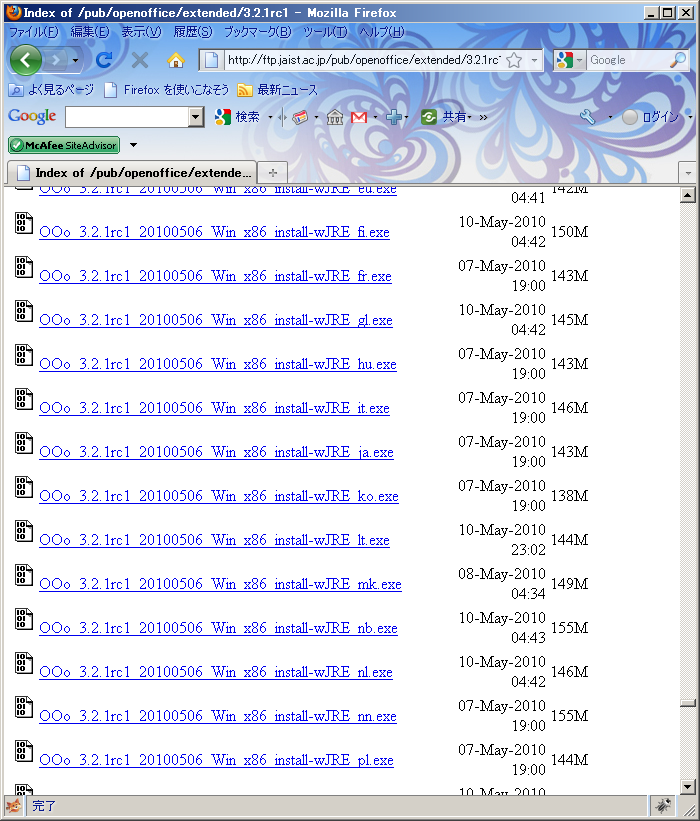This screenshot has width=700, height=821.
Task: Download the install-wJRE_gl.exe file link
Action: pos(216,320)
